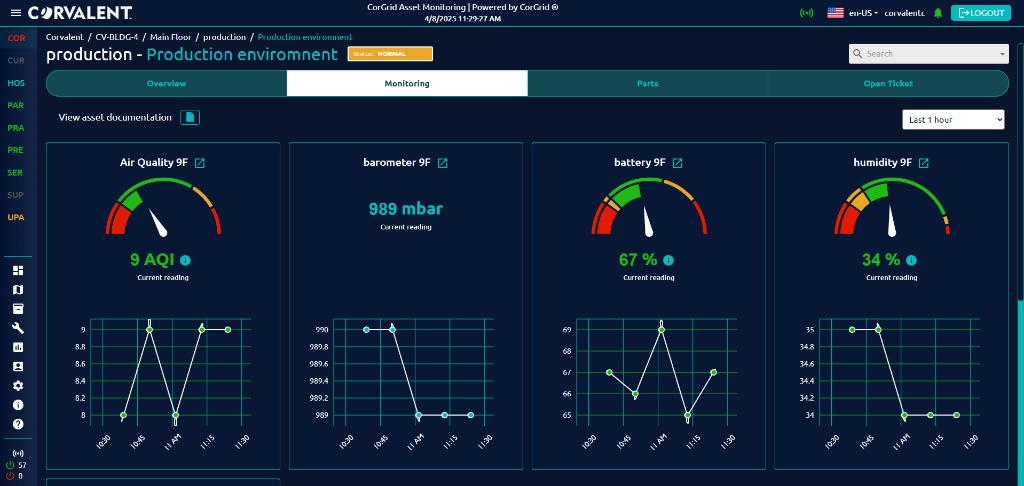Screen dimensions: 1024x486
Task: Click the sidebar signal status icon
Action: point(18,453)
